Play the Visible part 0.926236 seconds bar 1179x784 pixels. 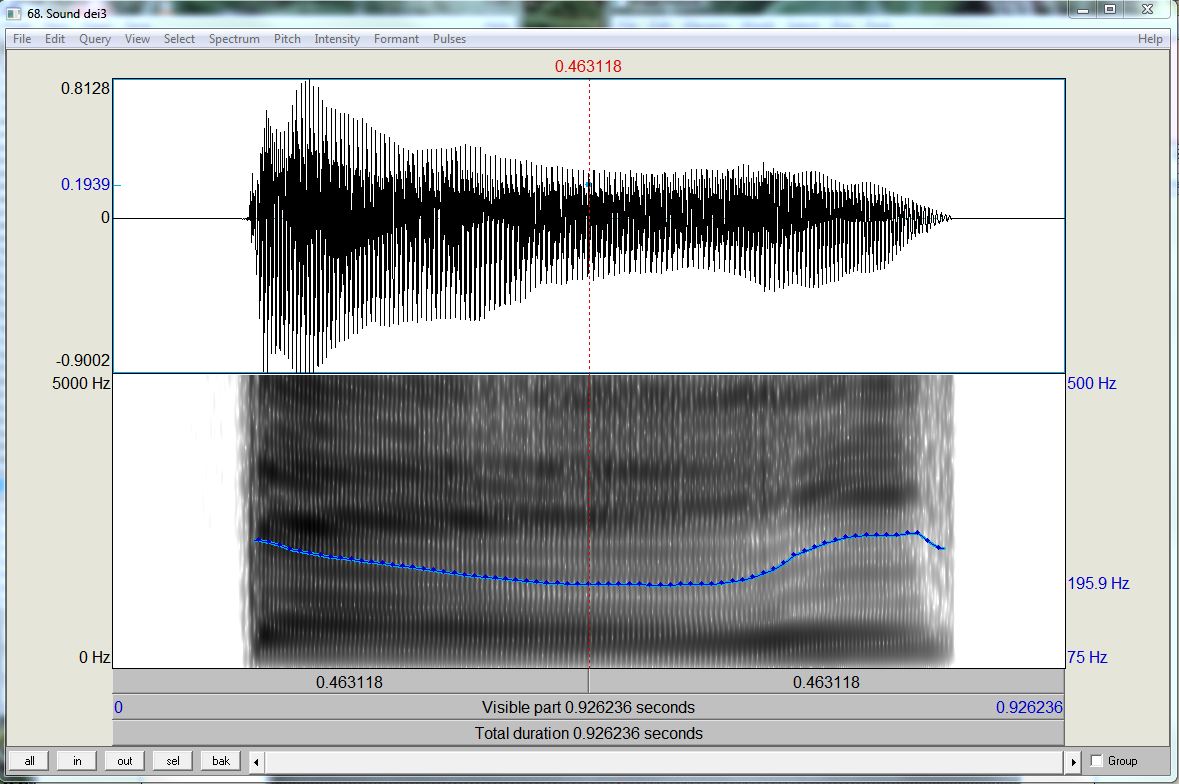(x=589, y=707)
